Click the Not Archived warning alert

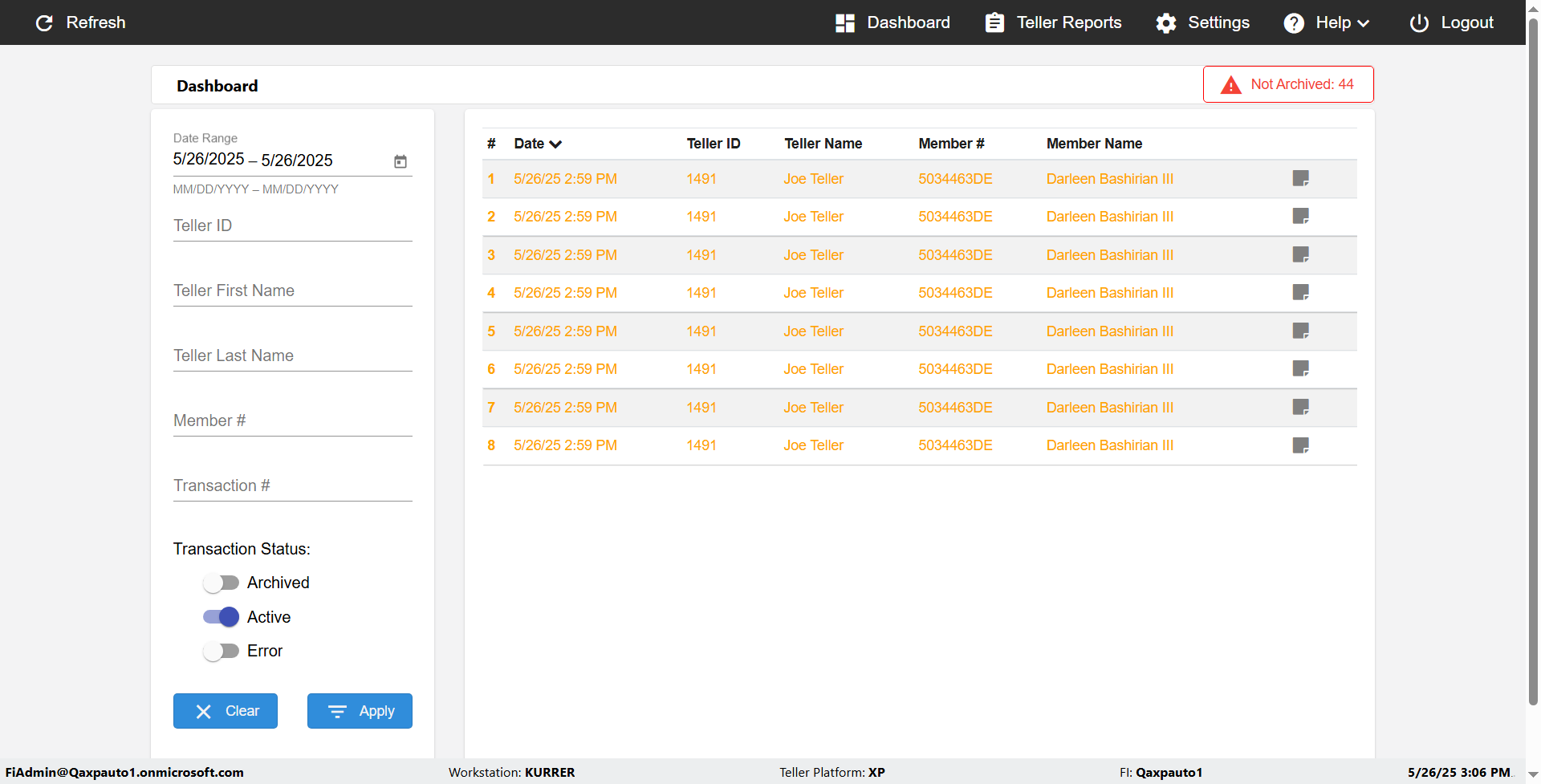point(1287,84)
